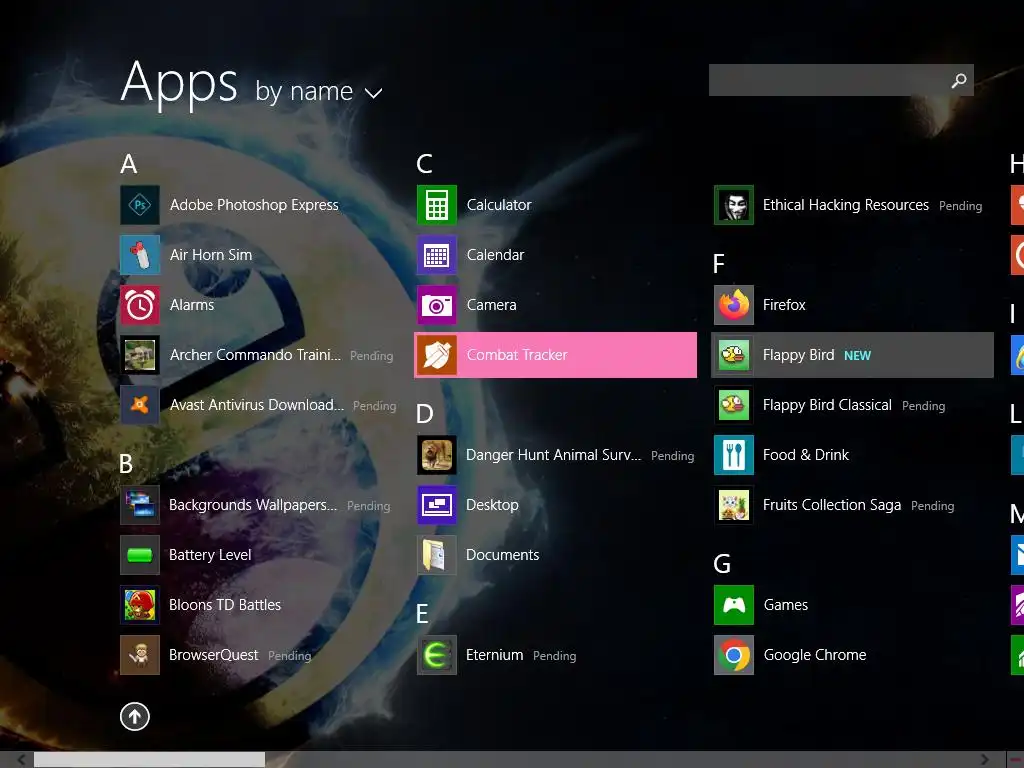
Task: Click the letter E group header
Action: (x=423, y=614)
